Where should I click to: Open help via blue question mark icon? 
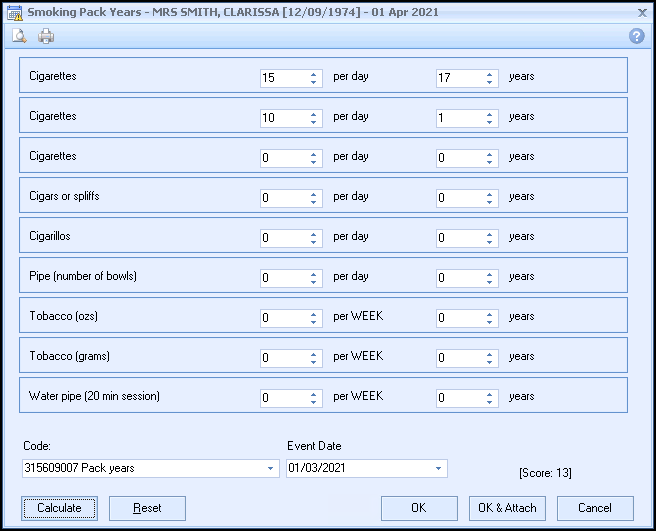(x=636, y=36)
